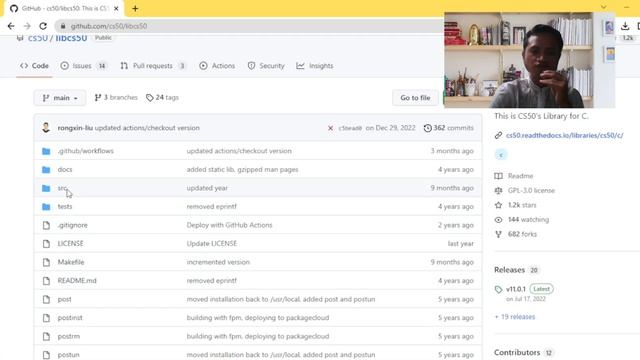The height and width of the screenshot is (360, 640).
Task: Click the Go to file button
Action: (415, 98)
